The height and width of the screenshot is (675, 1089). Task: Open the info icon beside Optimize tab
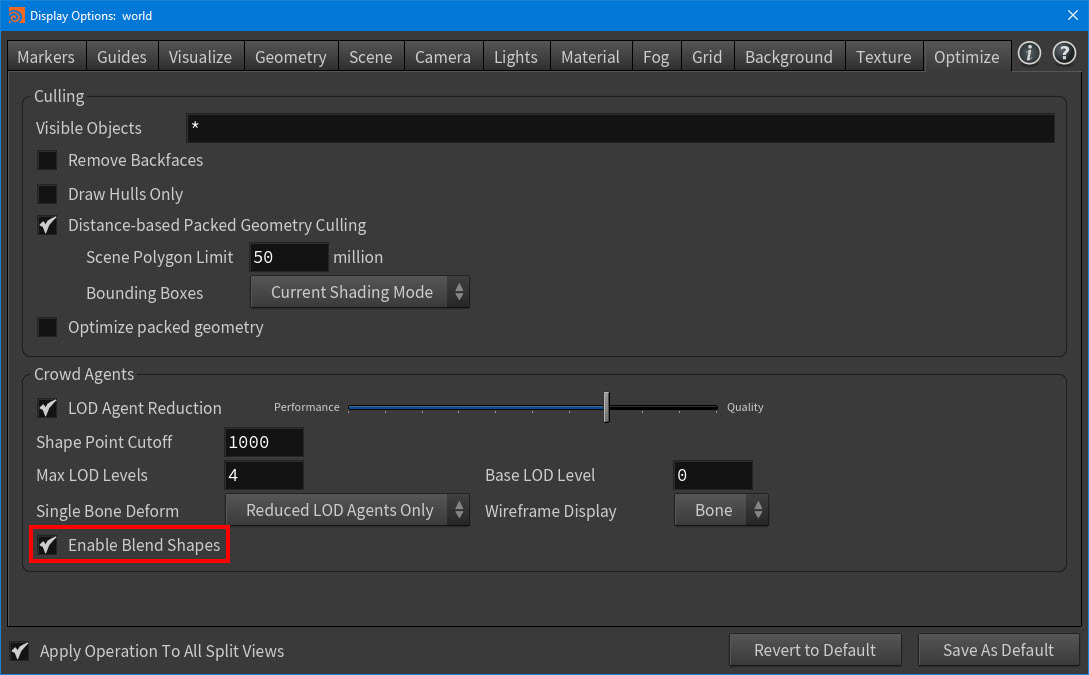[x=1029, y=53]
